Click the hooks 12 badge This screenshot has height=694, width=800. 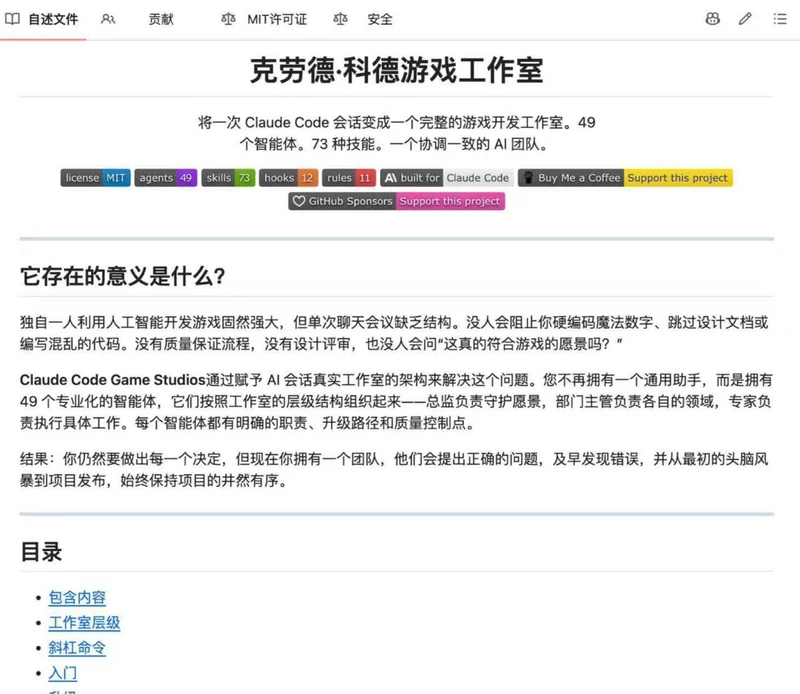pos(289,178)
